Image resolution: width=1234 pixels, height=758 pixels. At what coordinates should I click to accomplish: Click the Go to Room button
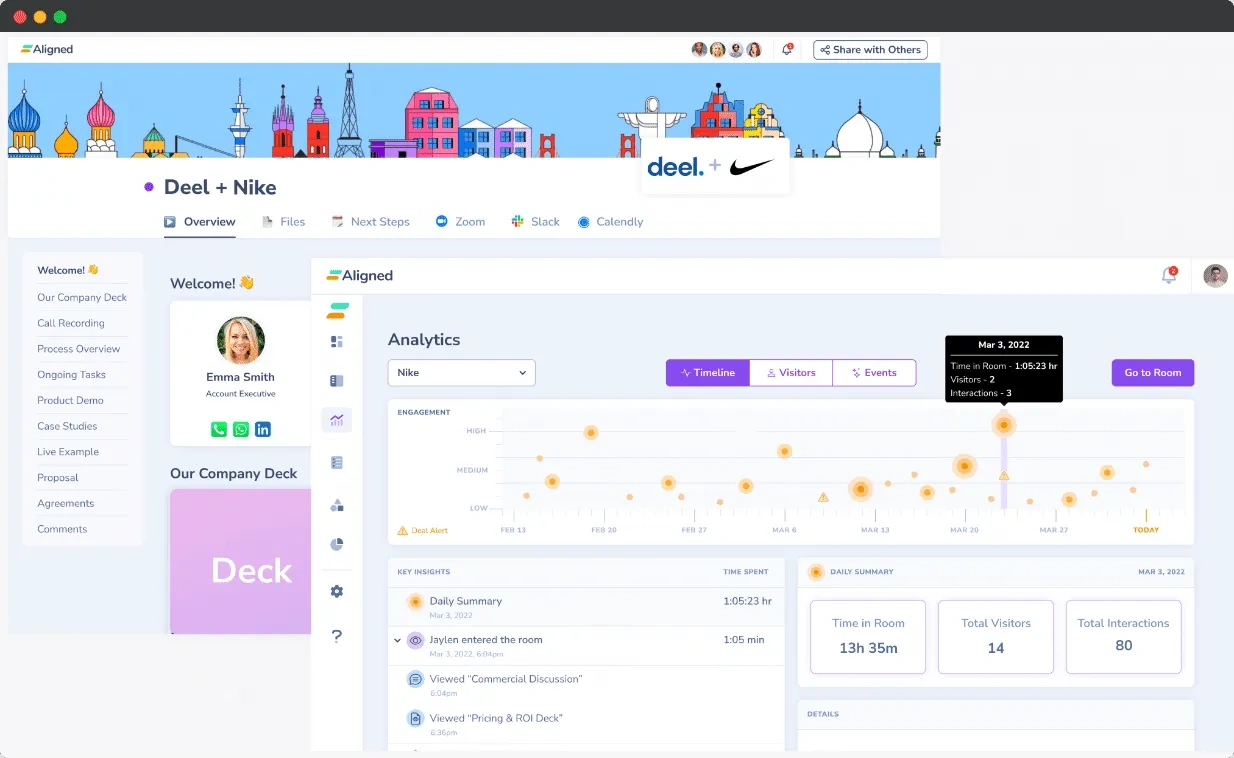coord(1153,372)
